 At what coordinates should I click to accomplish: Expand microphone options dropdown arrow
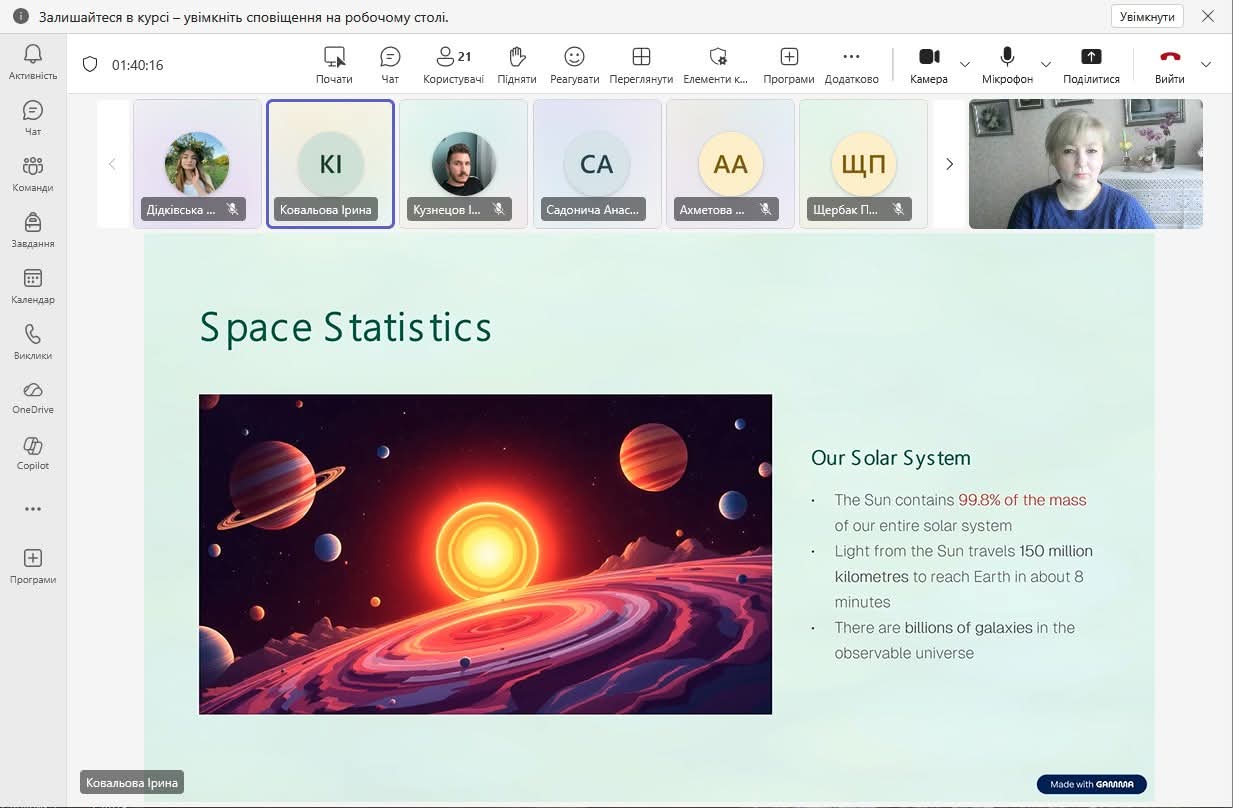[x=1046, y=64]
